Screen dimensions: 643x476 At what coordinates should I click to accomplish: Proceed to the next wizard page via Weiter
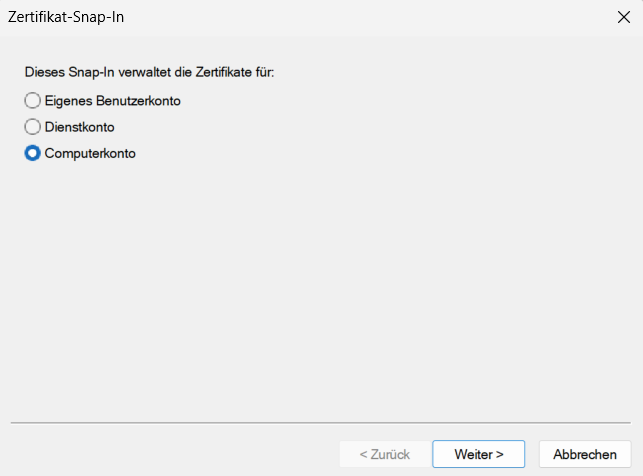pyautogui.click(x=479, y=454)
